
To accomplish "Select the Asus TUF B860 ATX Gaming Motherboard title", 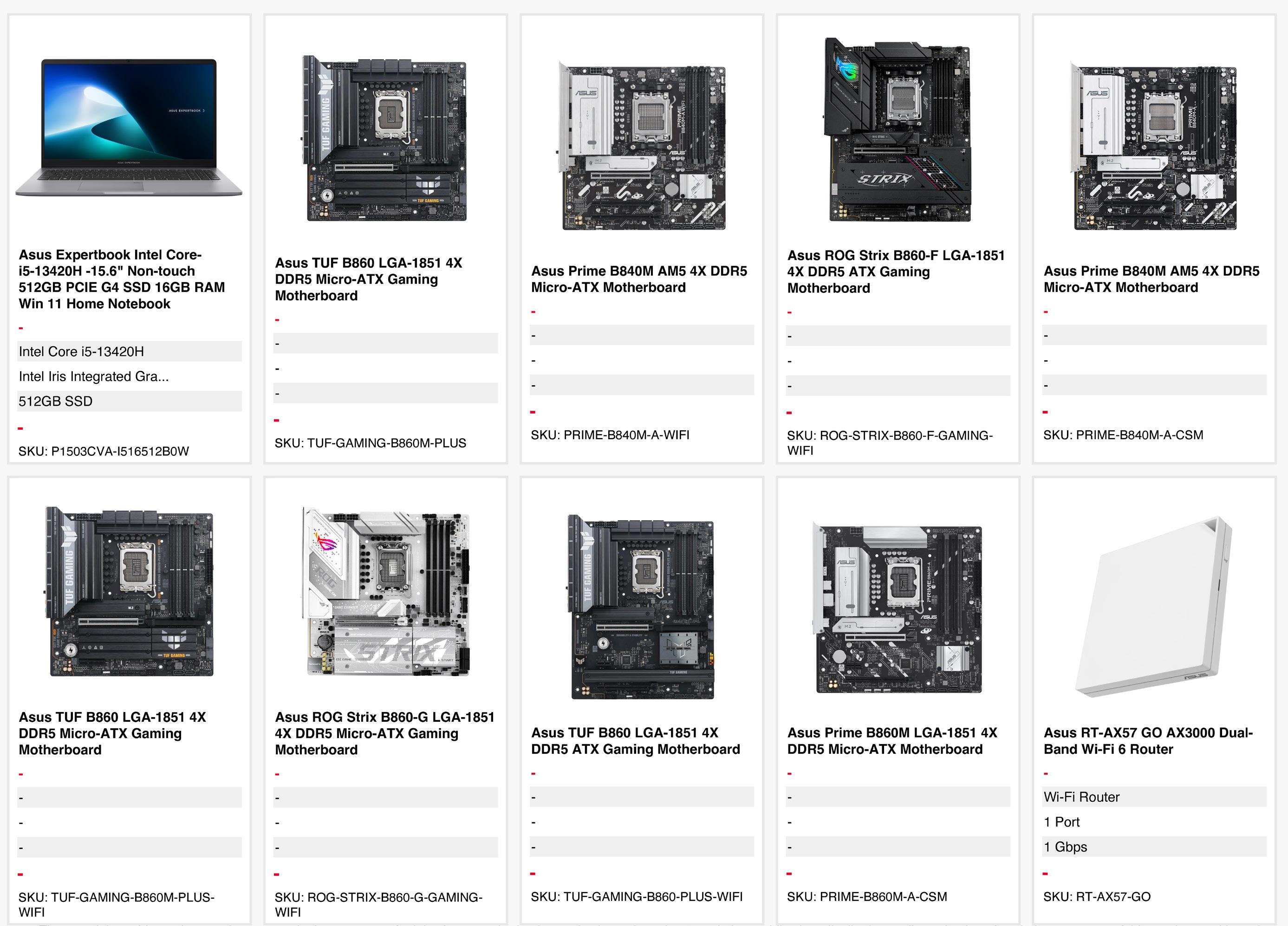I will coord(635,740).
